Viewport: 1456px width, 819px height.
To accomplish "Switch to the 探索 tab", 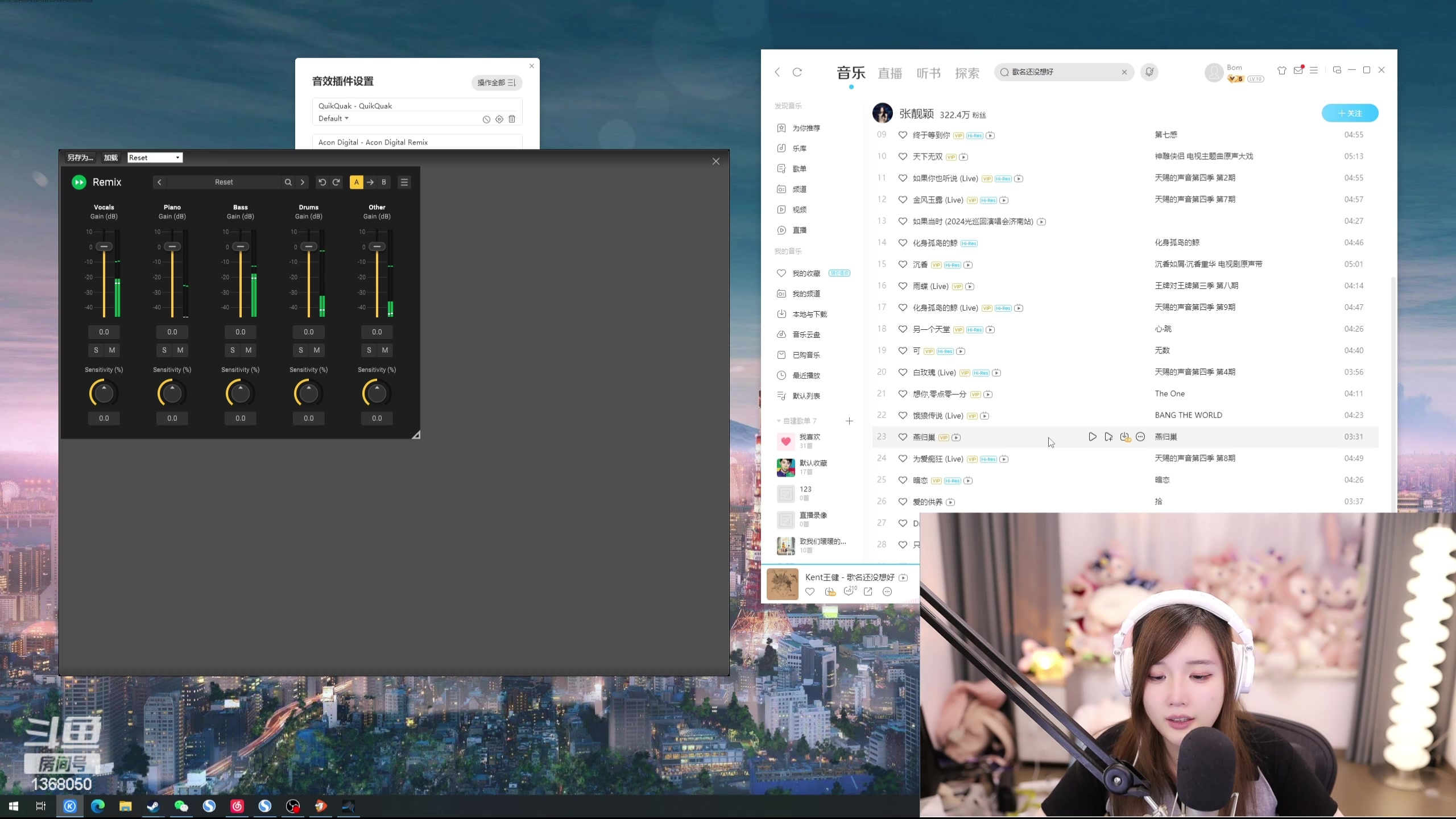I will point(967,73).
